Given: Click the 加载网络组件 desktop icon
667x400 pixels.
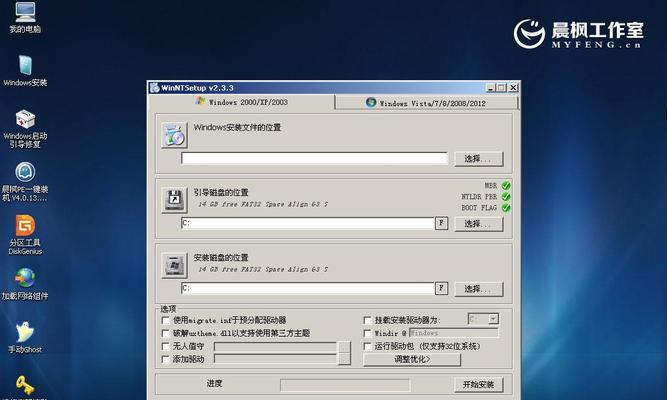Looking at the screenshot, I should (x=25, y=284).
